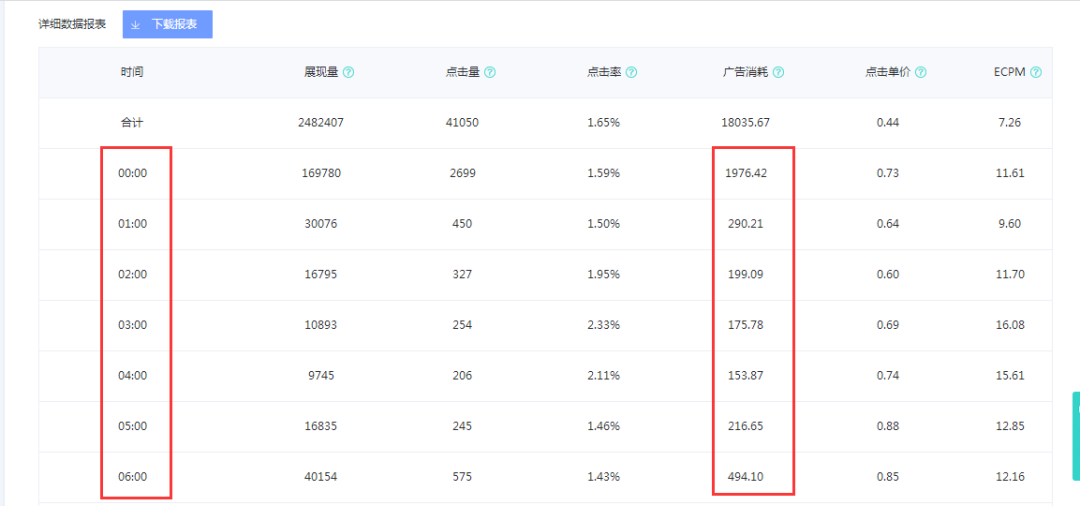
Task: Open the 点击率 help tooltip icon
Action: [632, 73]
